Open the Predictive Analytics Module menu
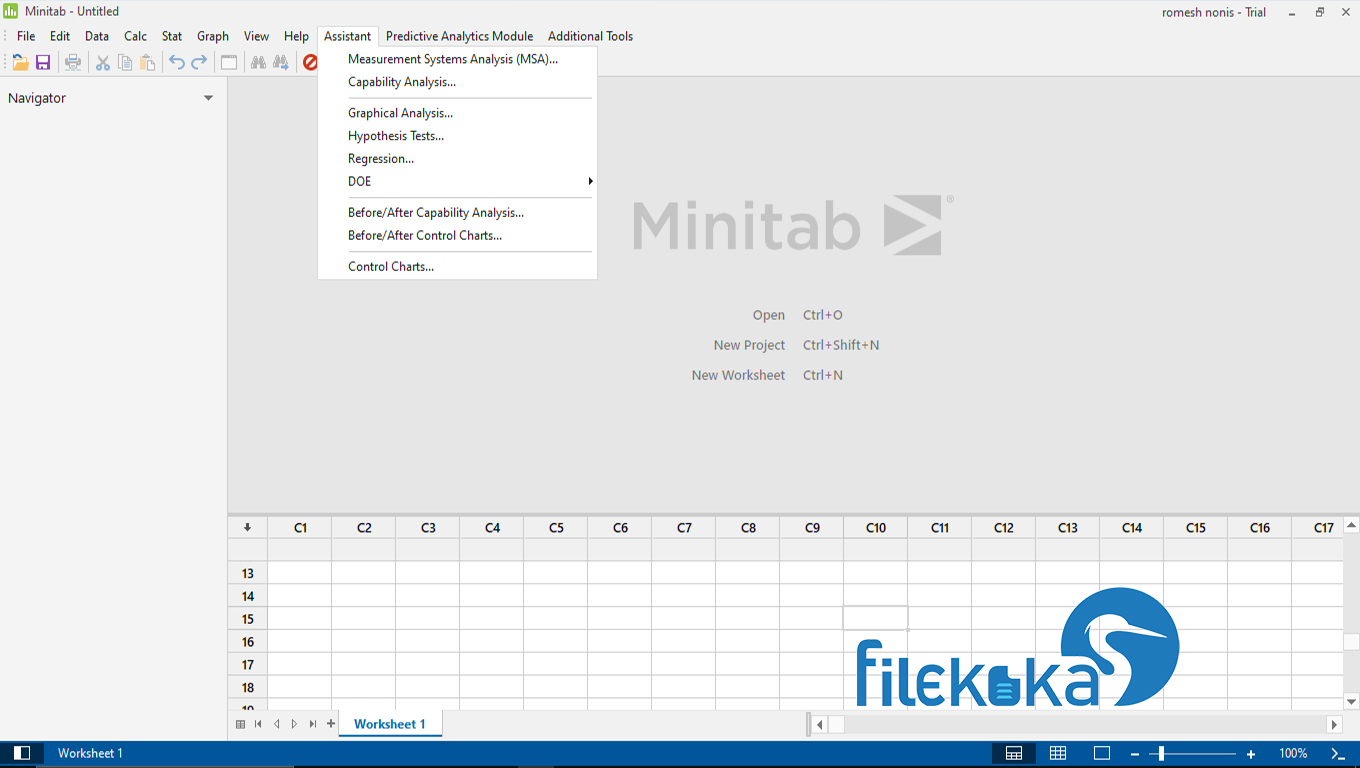 (460, 36)
